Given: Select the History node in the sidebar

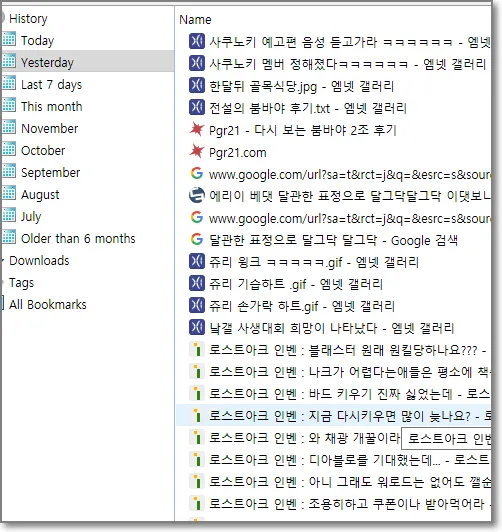Looking at the screenshot, I should click(x=28, y=19).
